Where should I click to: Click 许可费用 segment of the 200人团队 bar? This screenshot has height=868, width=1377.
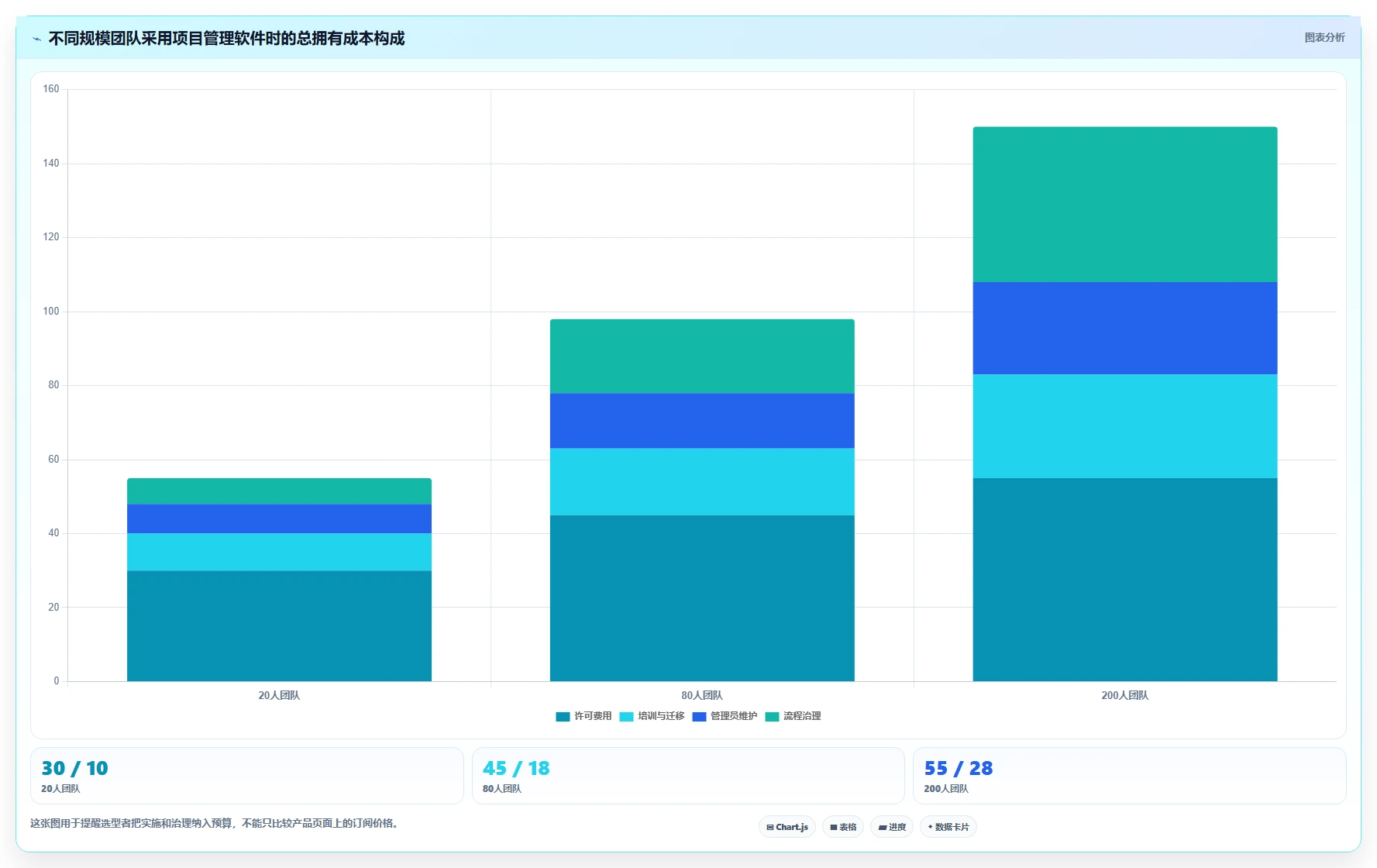[1125, 580]
